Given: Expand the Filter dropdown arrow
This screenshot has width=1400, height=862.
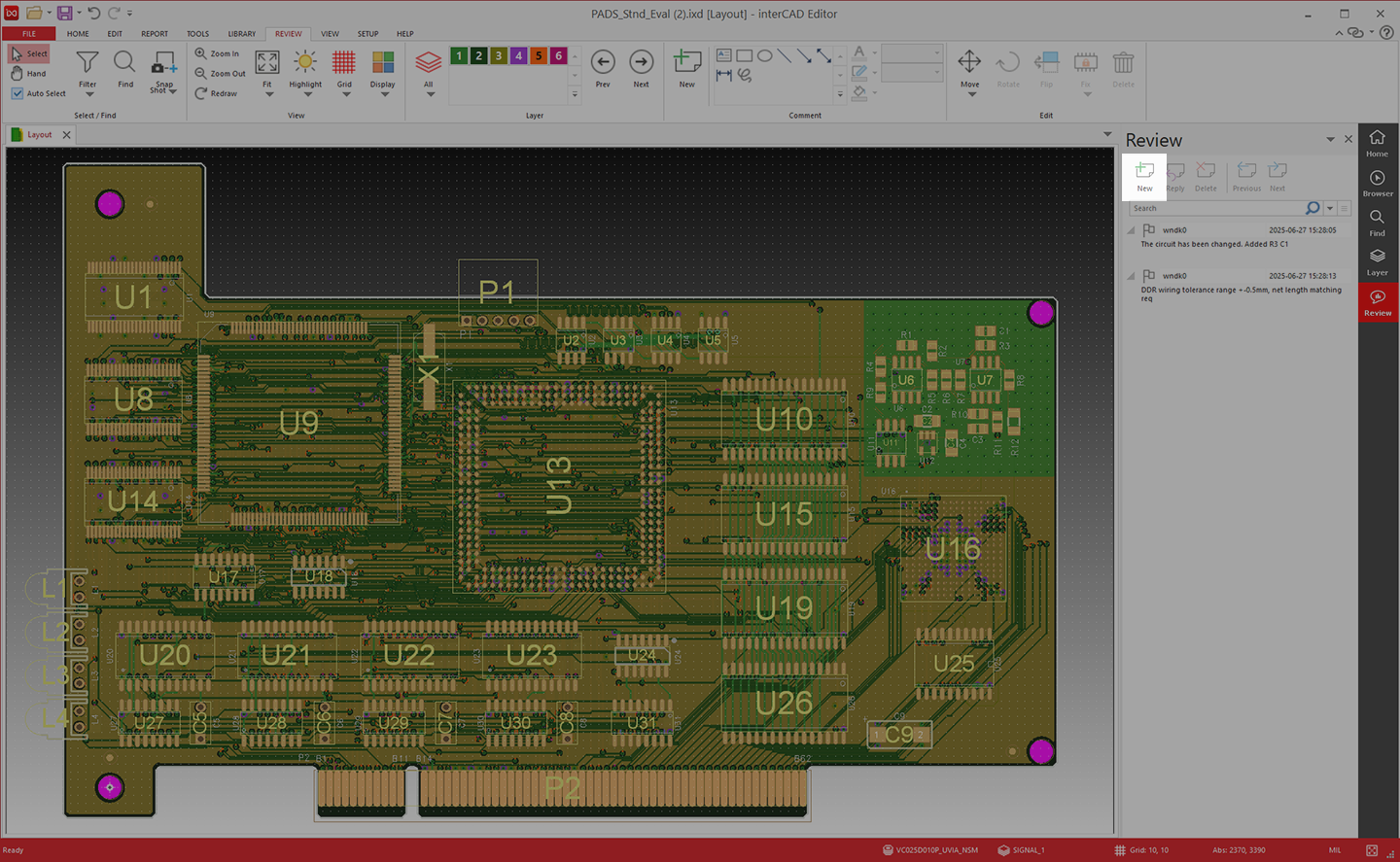Looking at the screenshot, I should pyautogui.click(x=87, y=94).
